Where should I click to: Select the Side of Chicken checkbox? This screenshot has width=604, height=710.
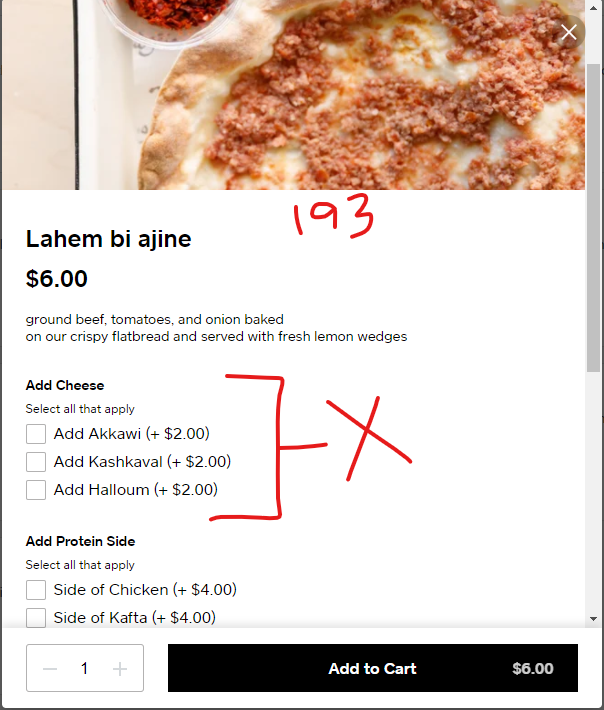[x=36, y=590]
